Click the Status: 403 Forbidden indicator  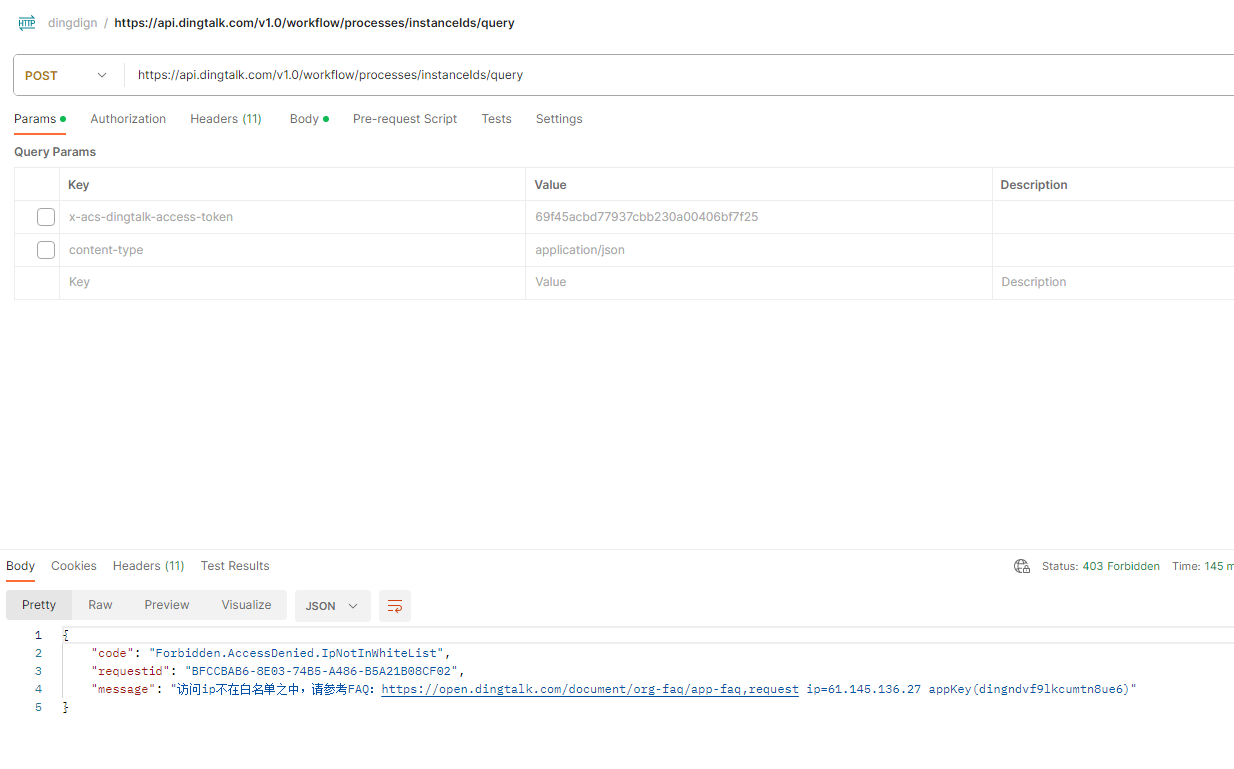click(x=1101, y=566)
